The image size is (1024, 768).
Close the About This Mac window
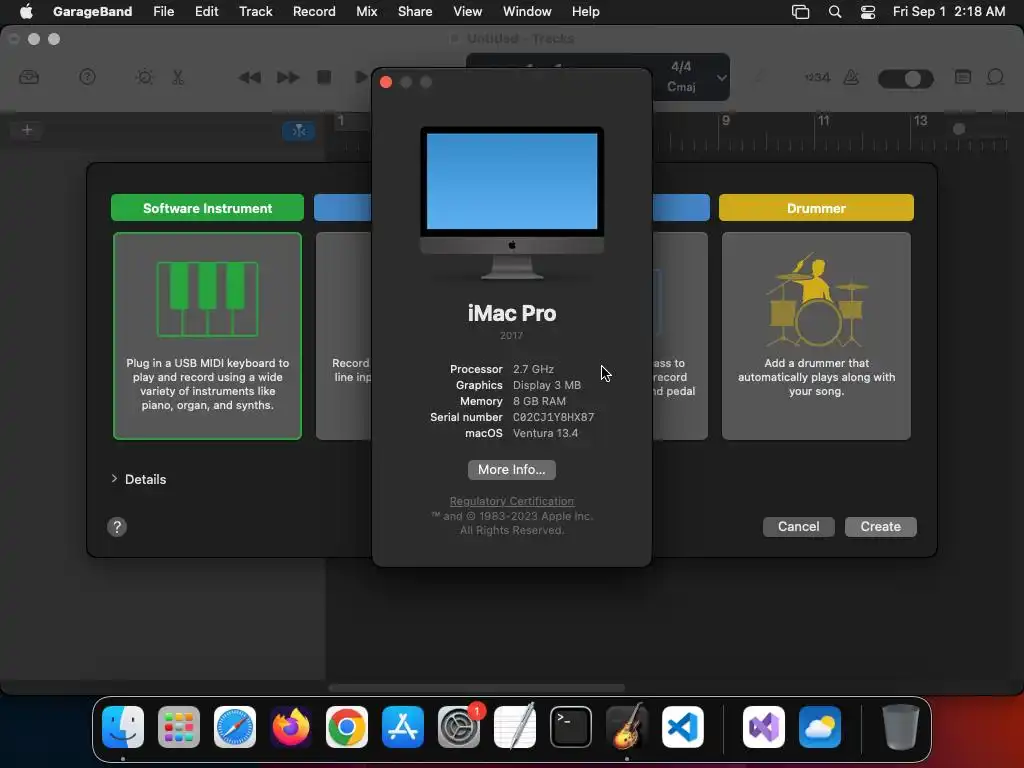(x=386, y=82)
